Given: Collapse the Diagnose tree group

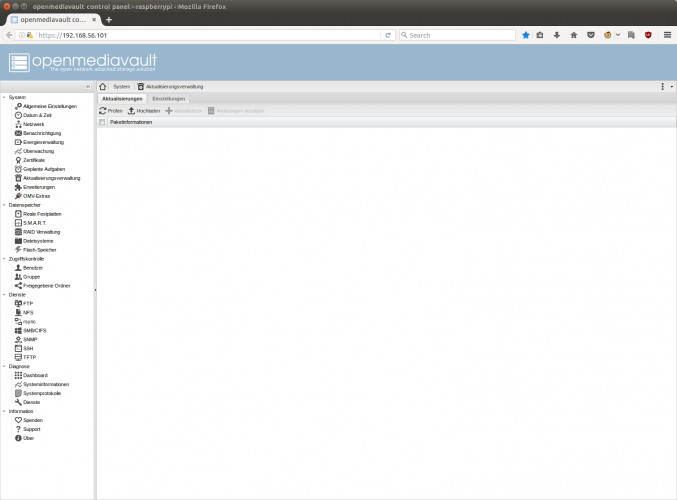Looking at the screenshot, I should click(x=4, y=367).
